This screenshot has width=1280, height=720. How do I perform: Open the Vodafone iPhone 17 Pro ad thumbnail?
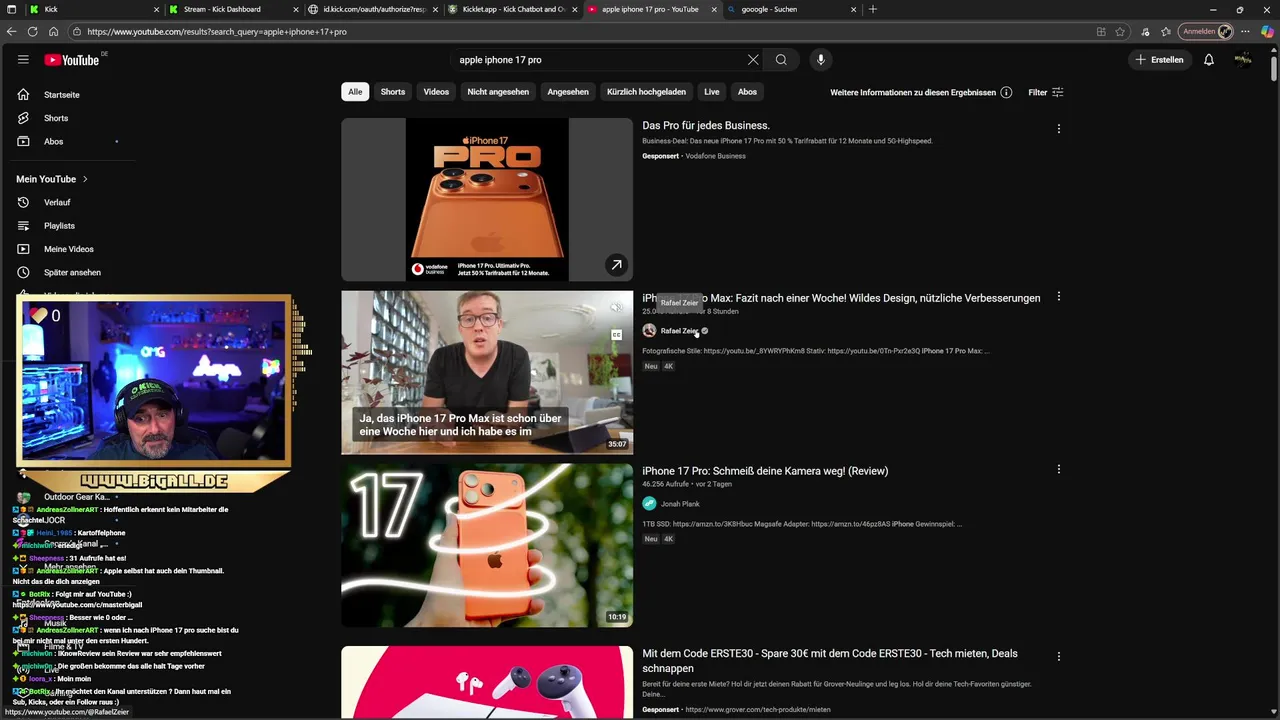tap(487, 200)
